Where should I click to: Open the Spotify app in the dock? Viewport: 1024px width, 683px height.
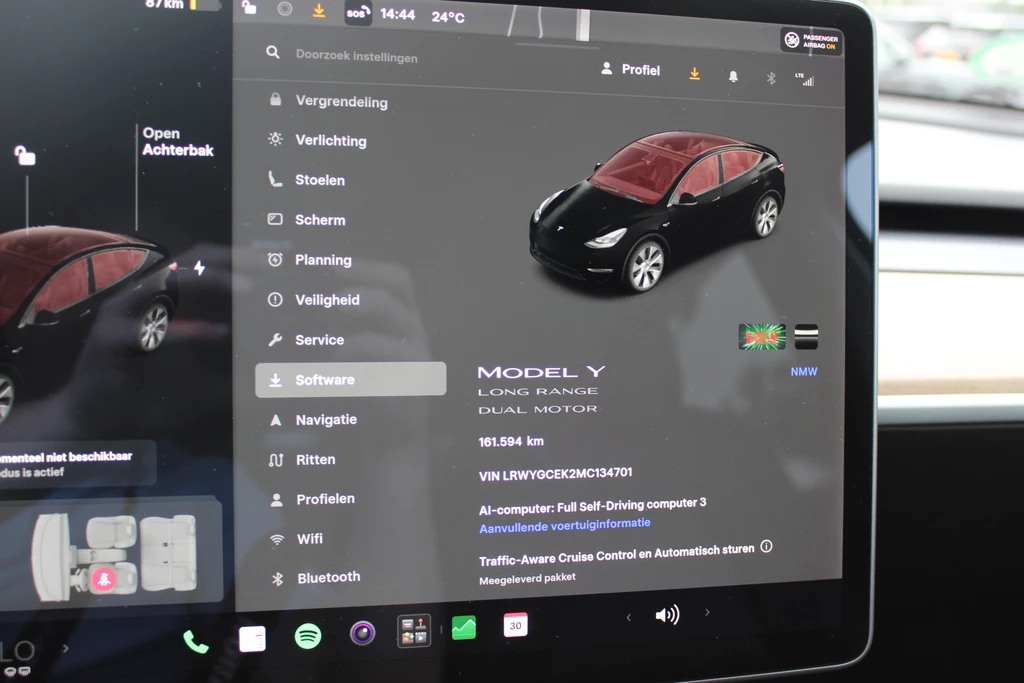[308, 635]
